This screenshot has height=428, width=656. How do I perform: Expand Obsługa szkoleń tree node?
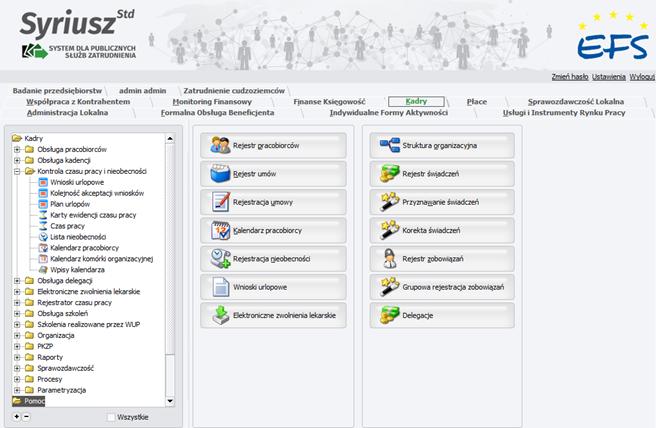pos(17,313)
